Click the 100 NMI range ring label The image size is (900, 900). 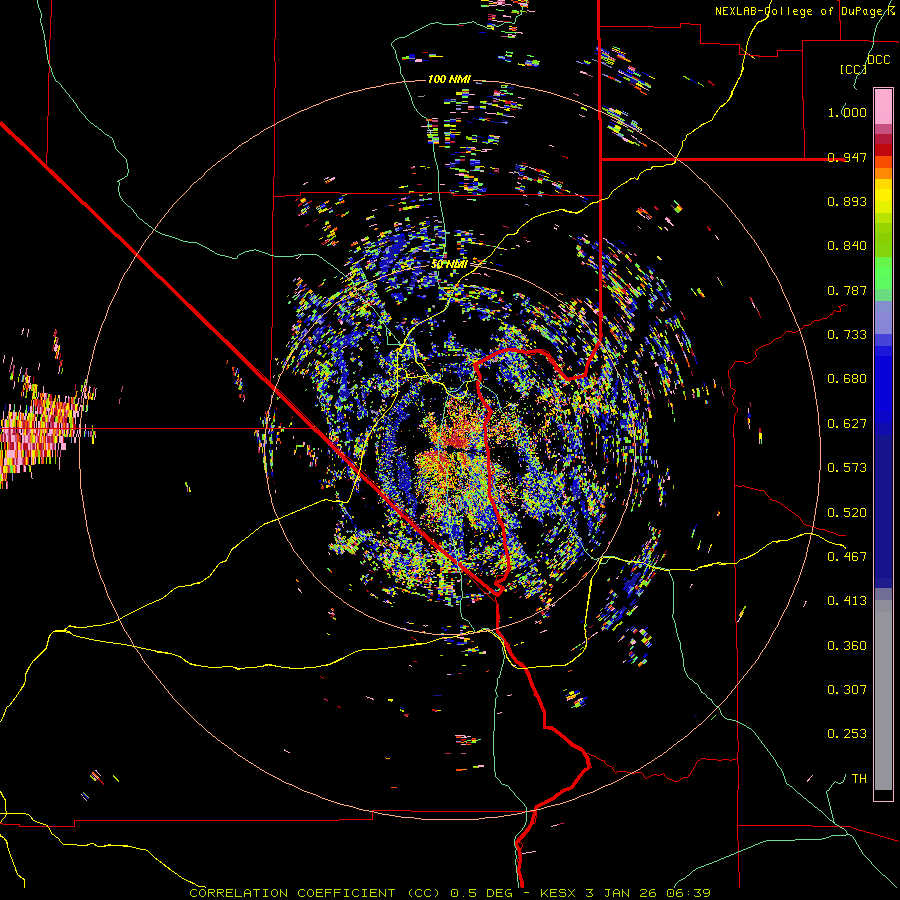pyautogui.click(x=449, y=79)
